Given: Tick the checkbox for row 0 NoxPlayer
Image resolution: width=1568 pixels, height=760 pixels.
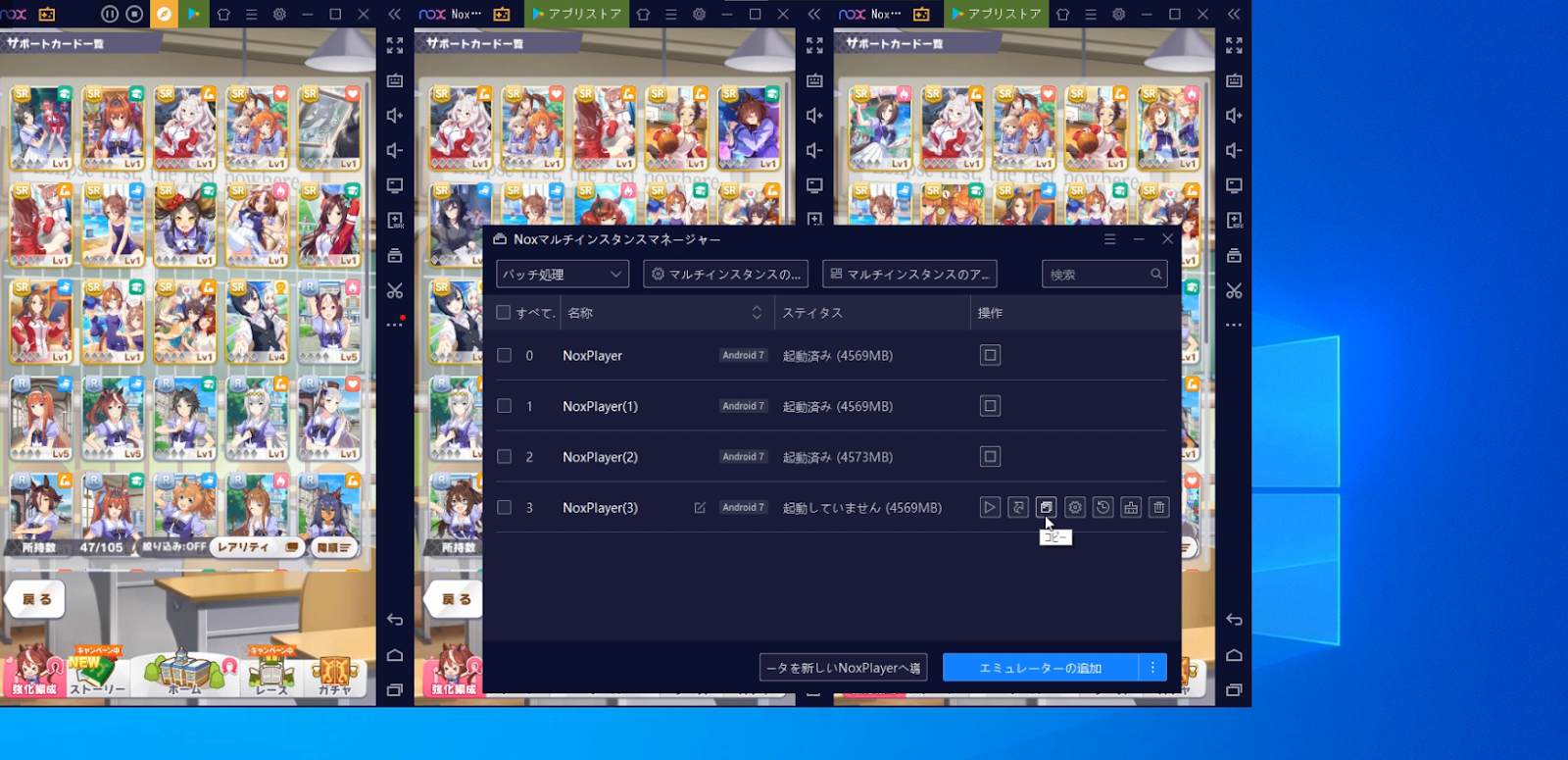Looking at the screenshot, I should 504,355.
